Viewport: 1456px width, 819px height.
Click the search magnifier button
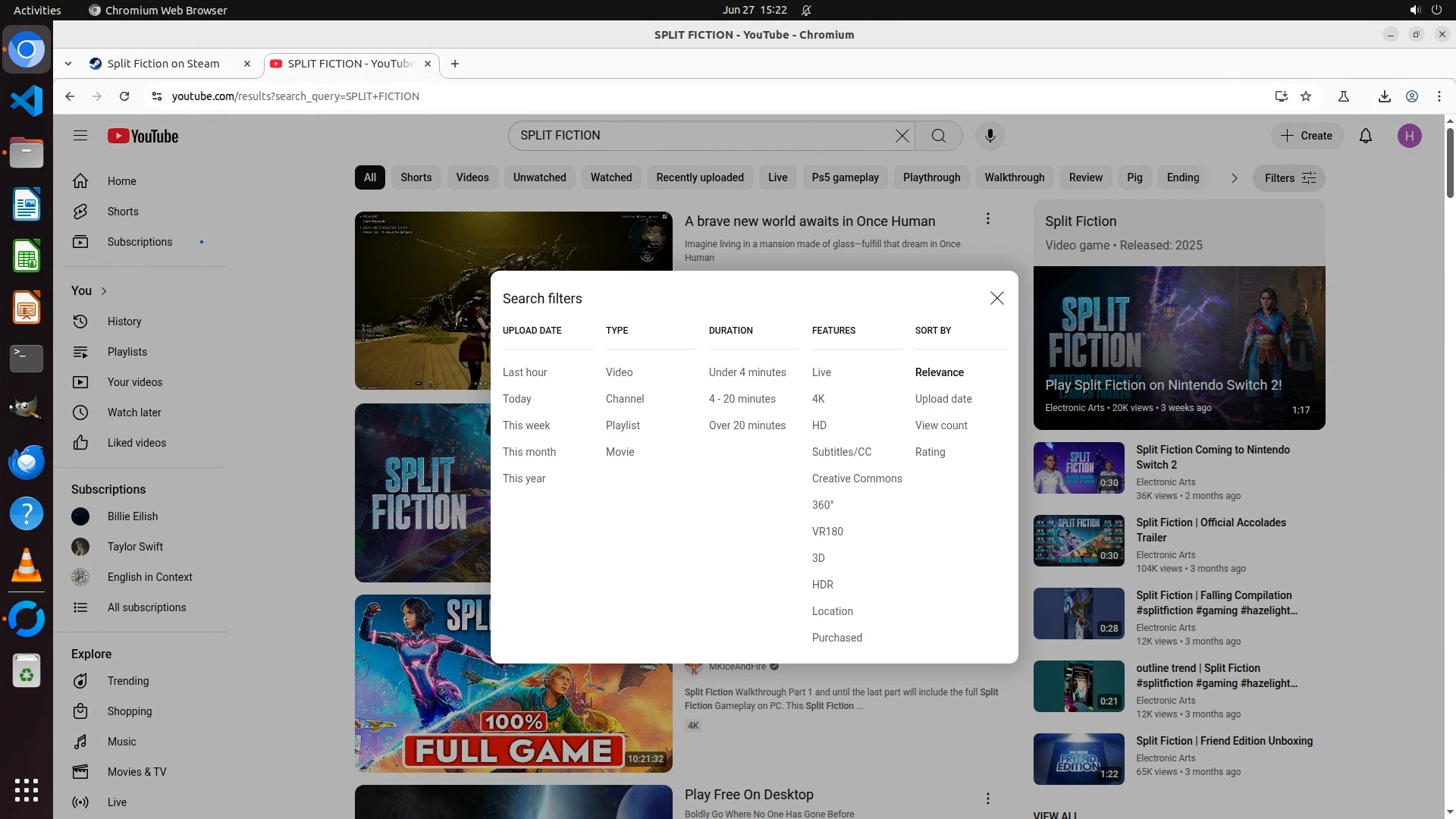pyautogui.click(x=939, y=136)
